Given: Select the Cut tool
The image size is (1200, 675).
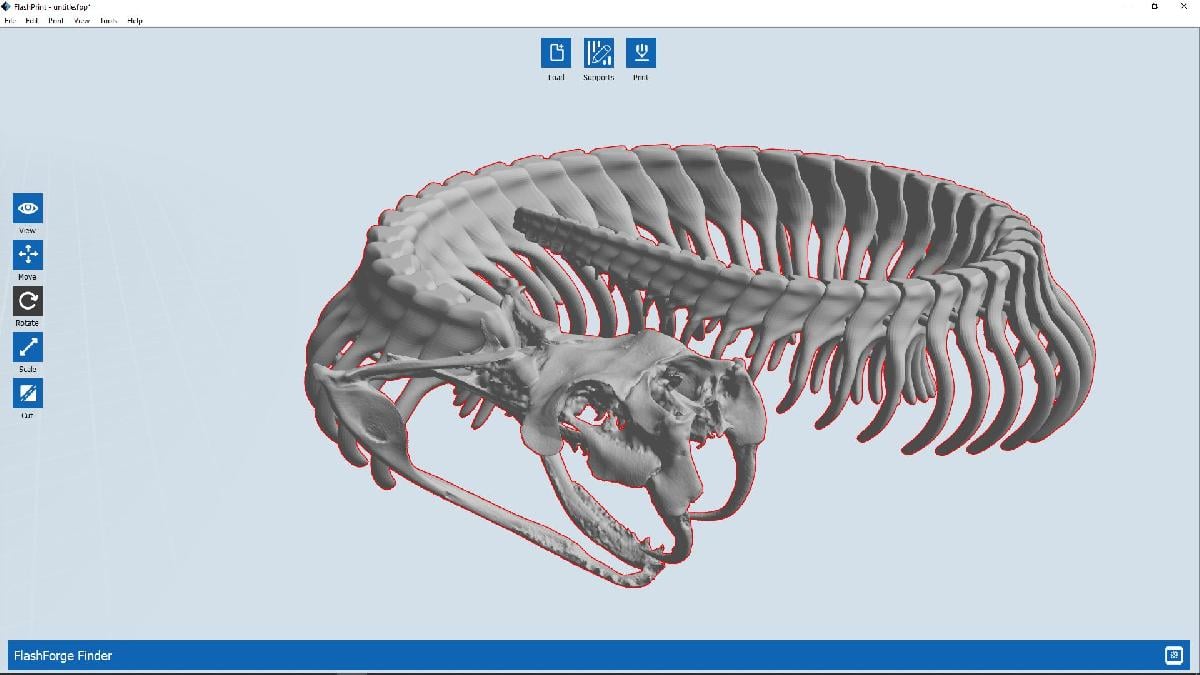Looking at the screenshot, I should click(x=28, y=393).
